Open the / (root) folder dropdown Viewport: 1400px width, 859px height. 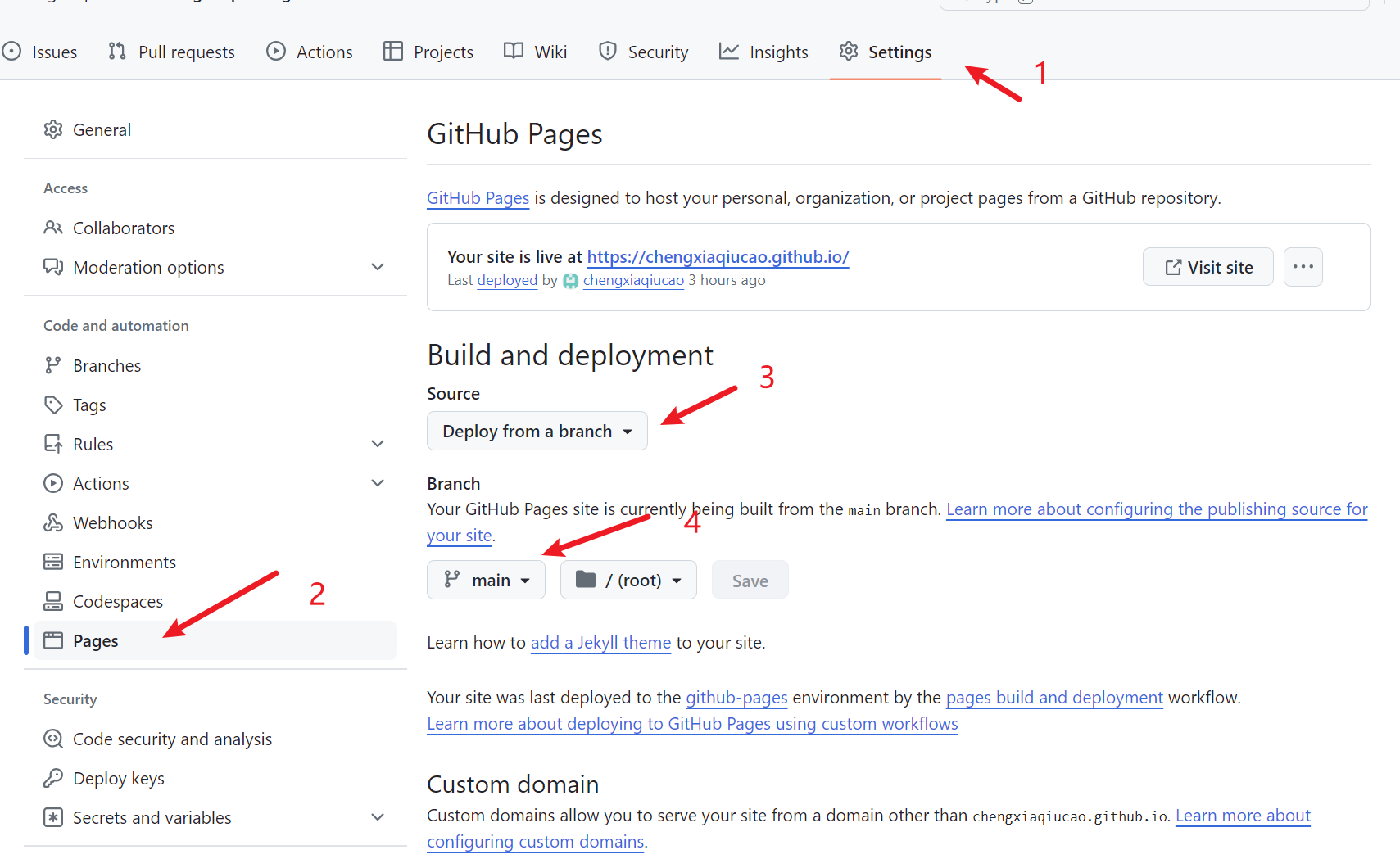628,580
